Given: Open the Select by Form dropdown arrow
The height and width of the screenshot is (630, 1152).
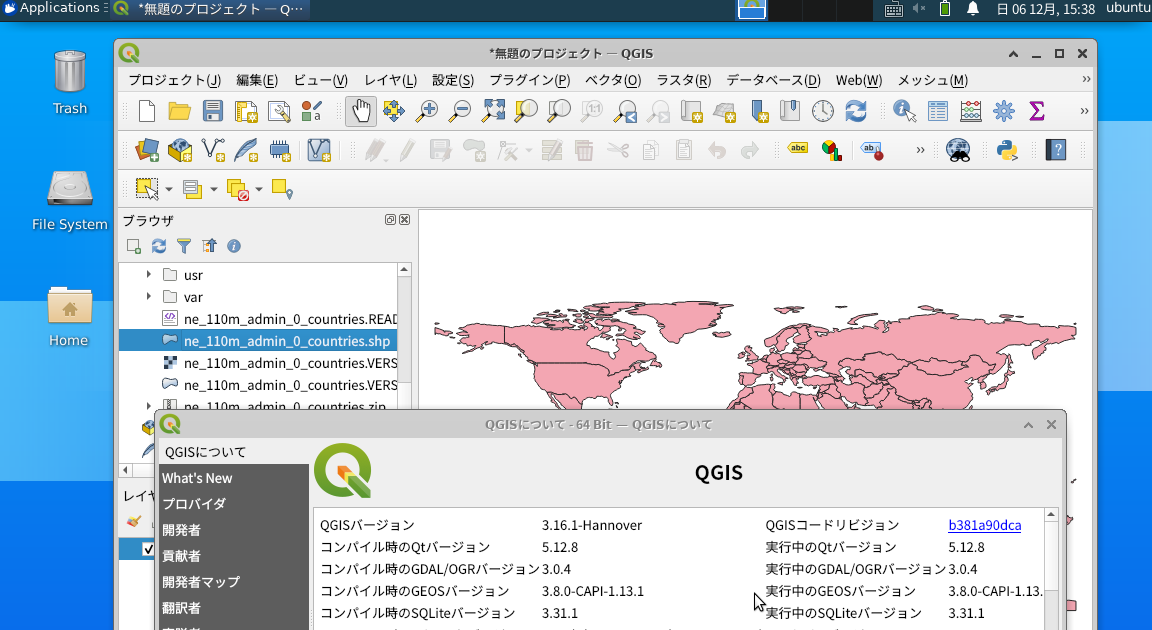Looking at the screenshot, I should click(x=214, y=189).
